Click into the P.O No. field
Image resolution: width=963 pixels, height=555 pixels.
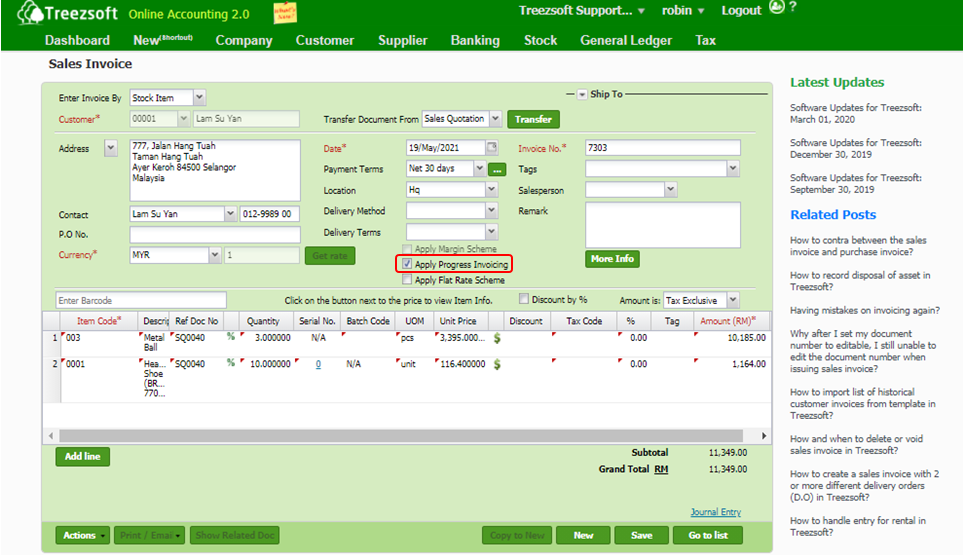tap(214, 235)
